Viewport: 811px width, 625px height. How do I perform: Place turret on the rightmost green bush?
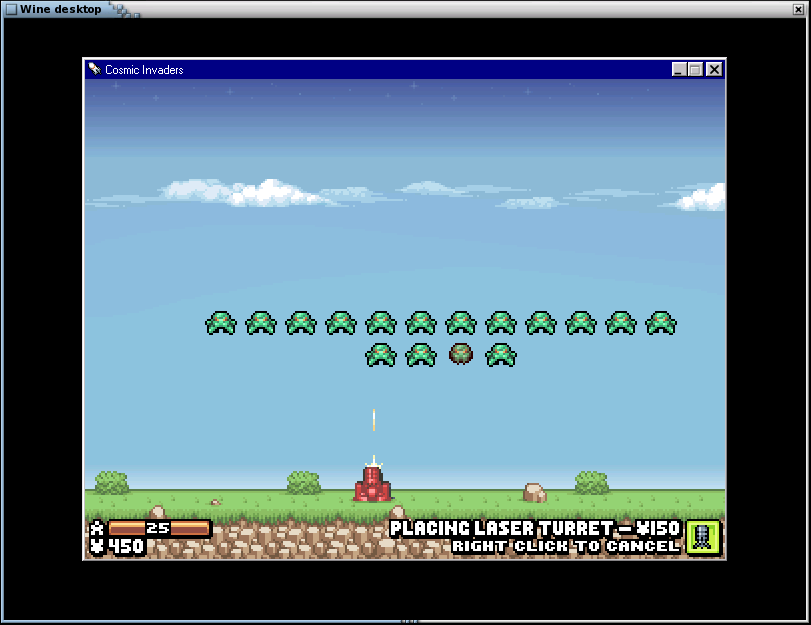point(592,483)
